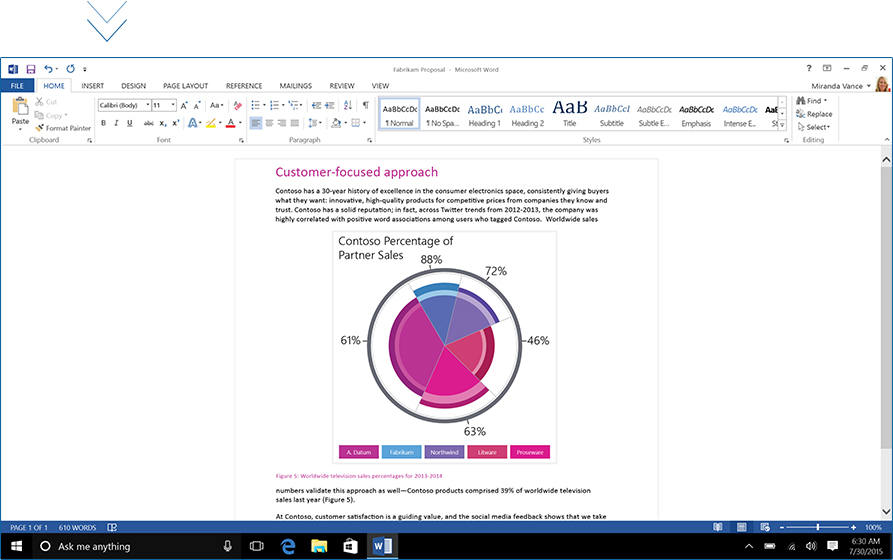Toggle Bold formatting

click(103, 123)
